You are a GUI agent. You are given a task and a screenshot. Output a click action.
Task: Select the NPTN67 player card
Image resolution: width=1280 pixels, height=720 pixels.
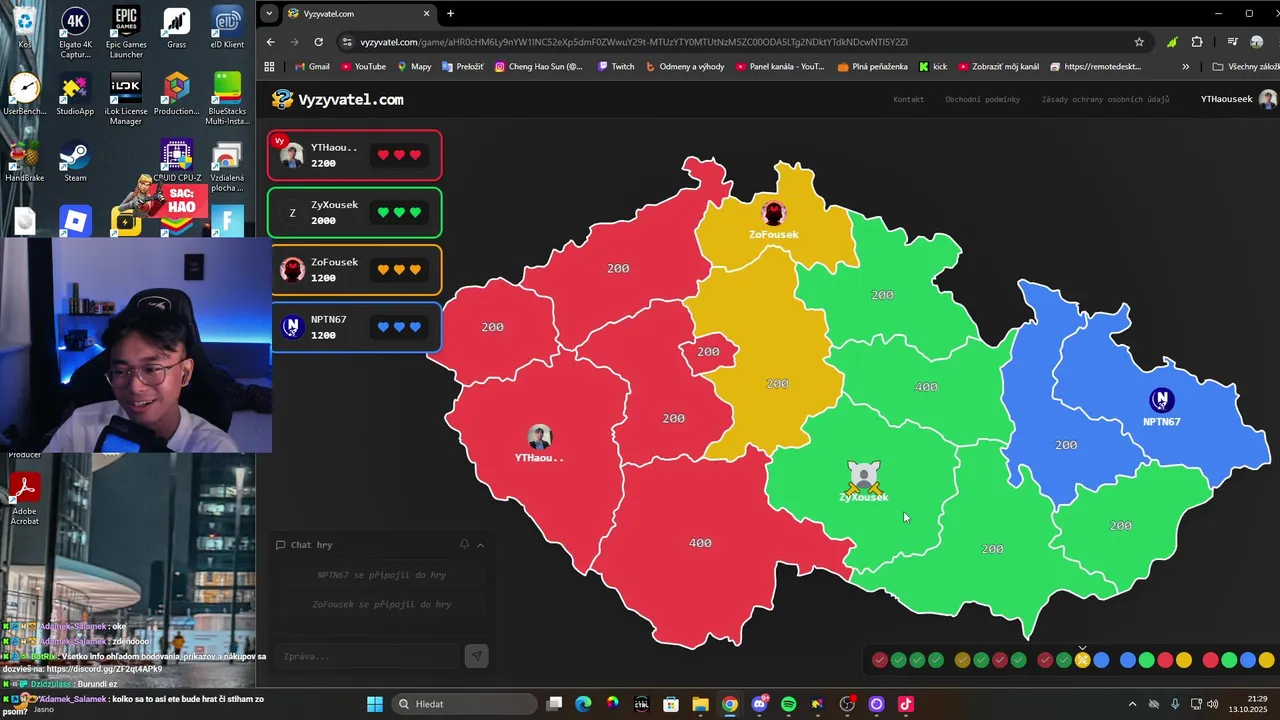coord(354,327)
